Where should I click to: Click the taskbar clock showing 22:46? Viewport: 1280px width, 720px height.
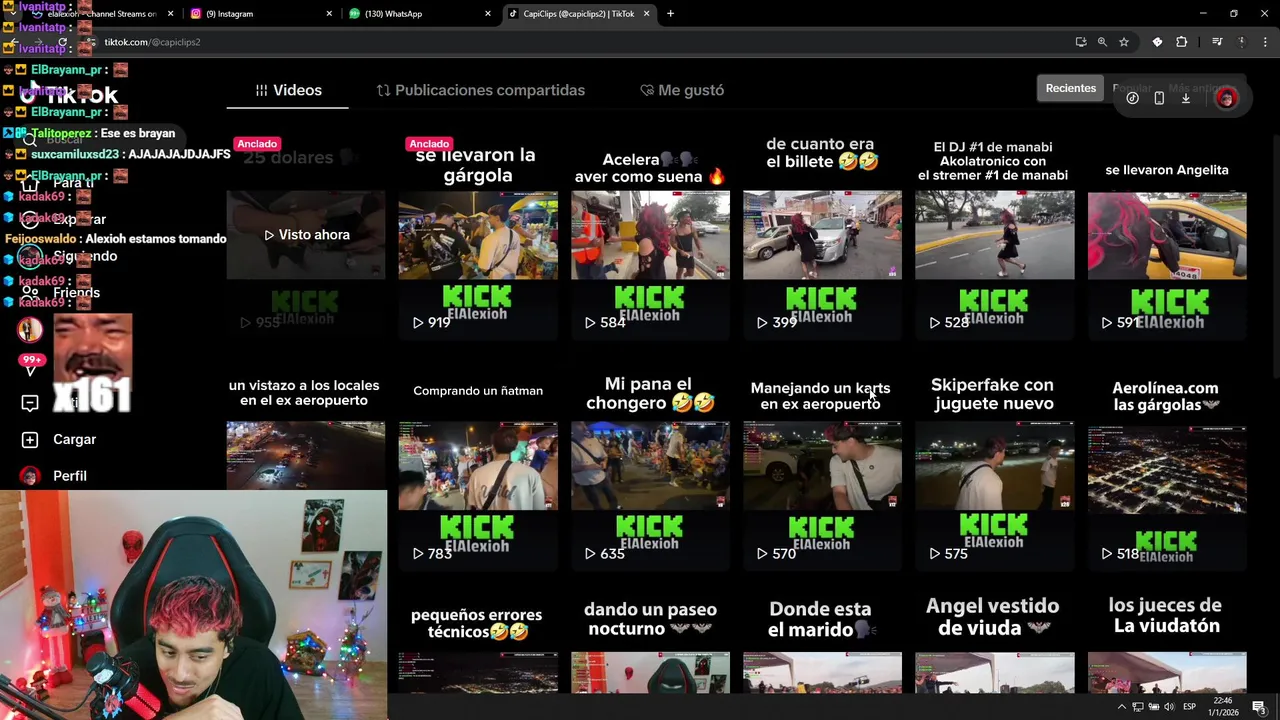[1224, 707]
